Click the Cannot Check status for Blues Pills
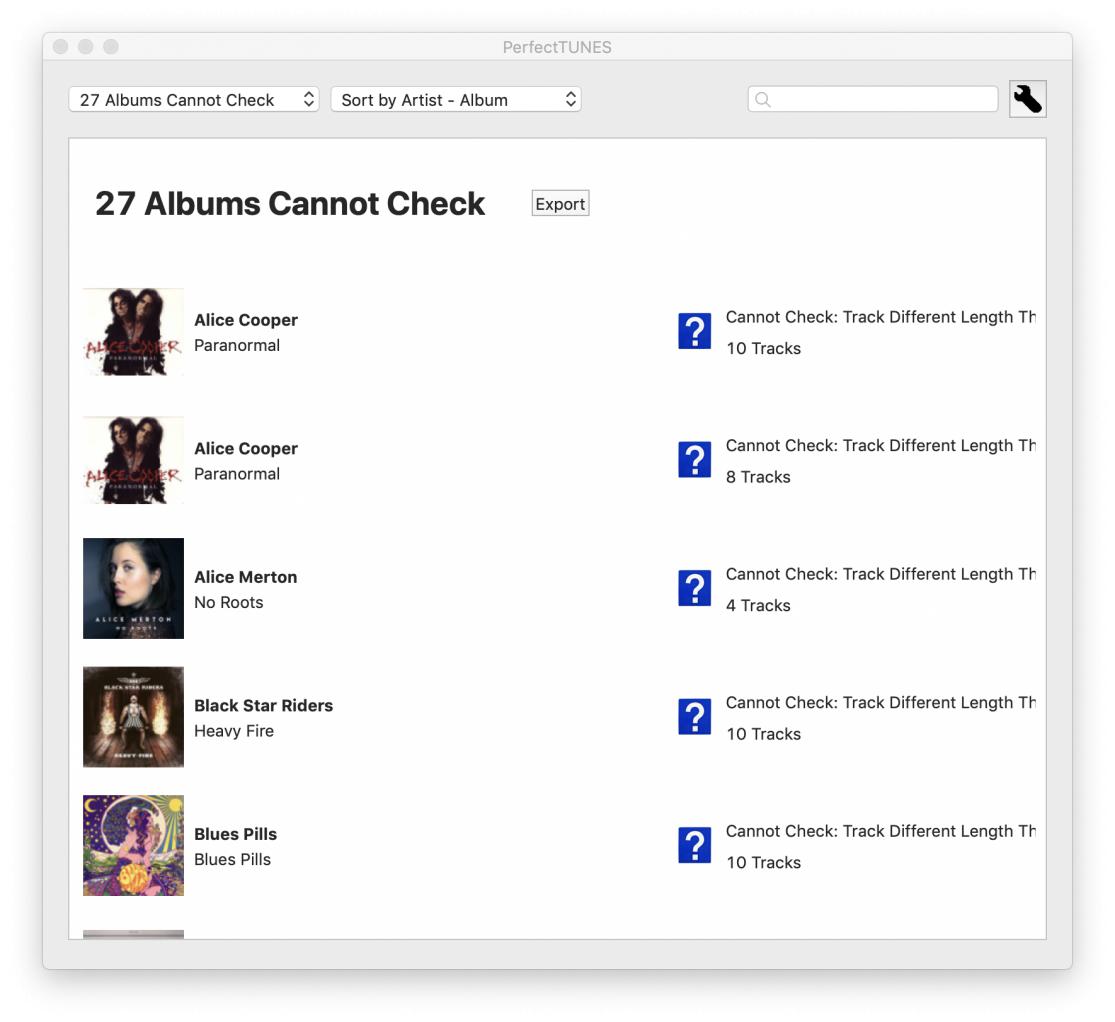 tap(880, 831)
